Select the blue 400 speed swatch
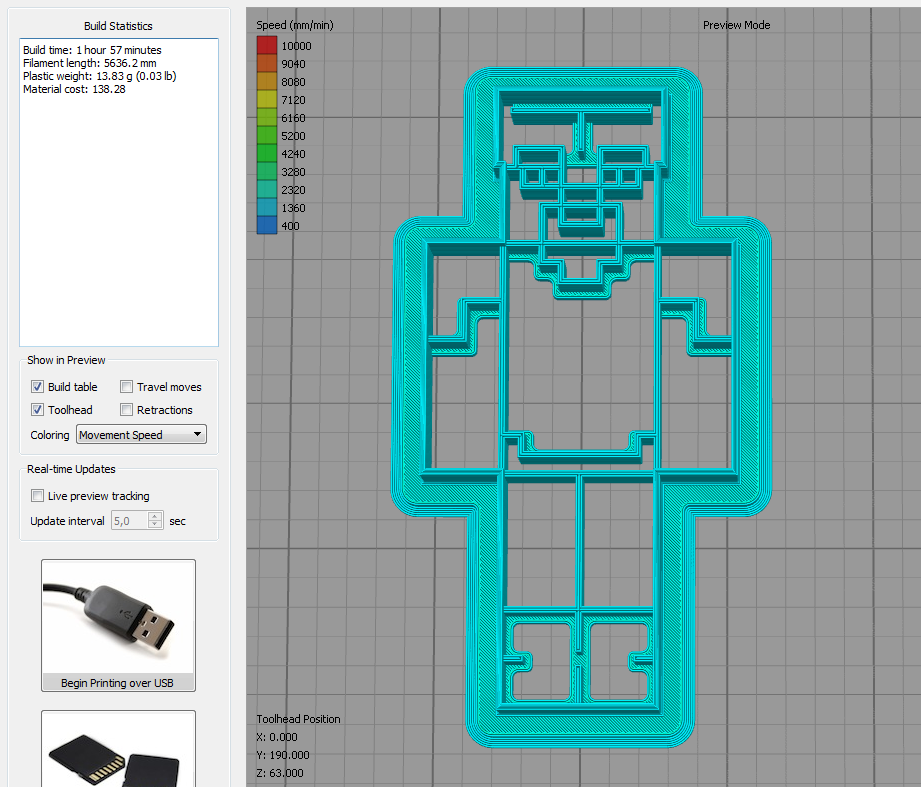Viewport: 921px width, 787px height. tap(267, 225)
